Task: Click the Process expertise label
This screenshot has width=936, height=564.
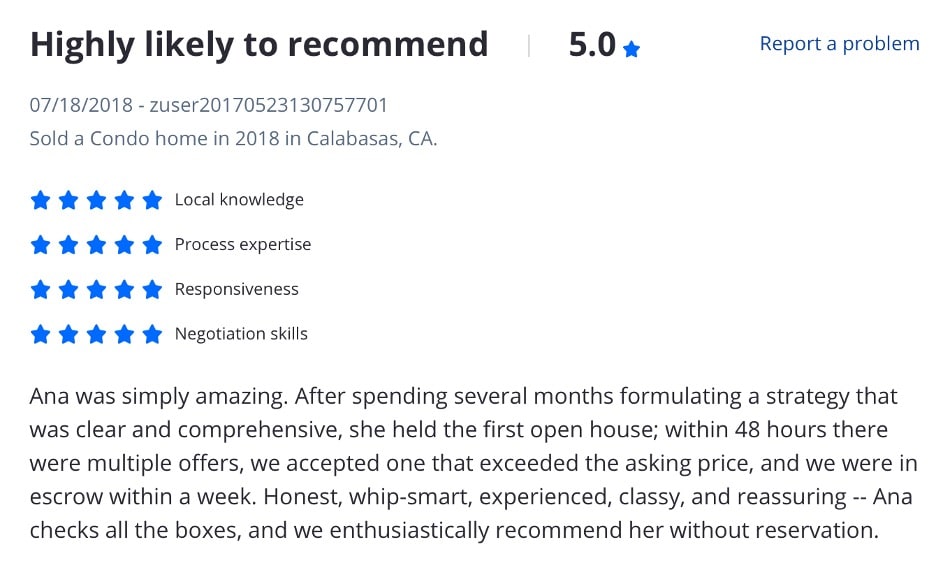Action: 242,245
